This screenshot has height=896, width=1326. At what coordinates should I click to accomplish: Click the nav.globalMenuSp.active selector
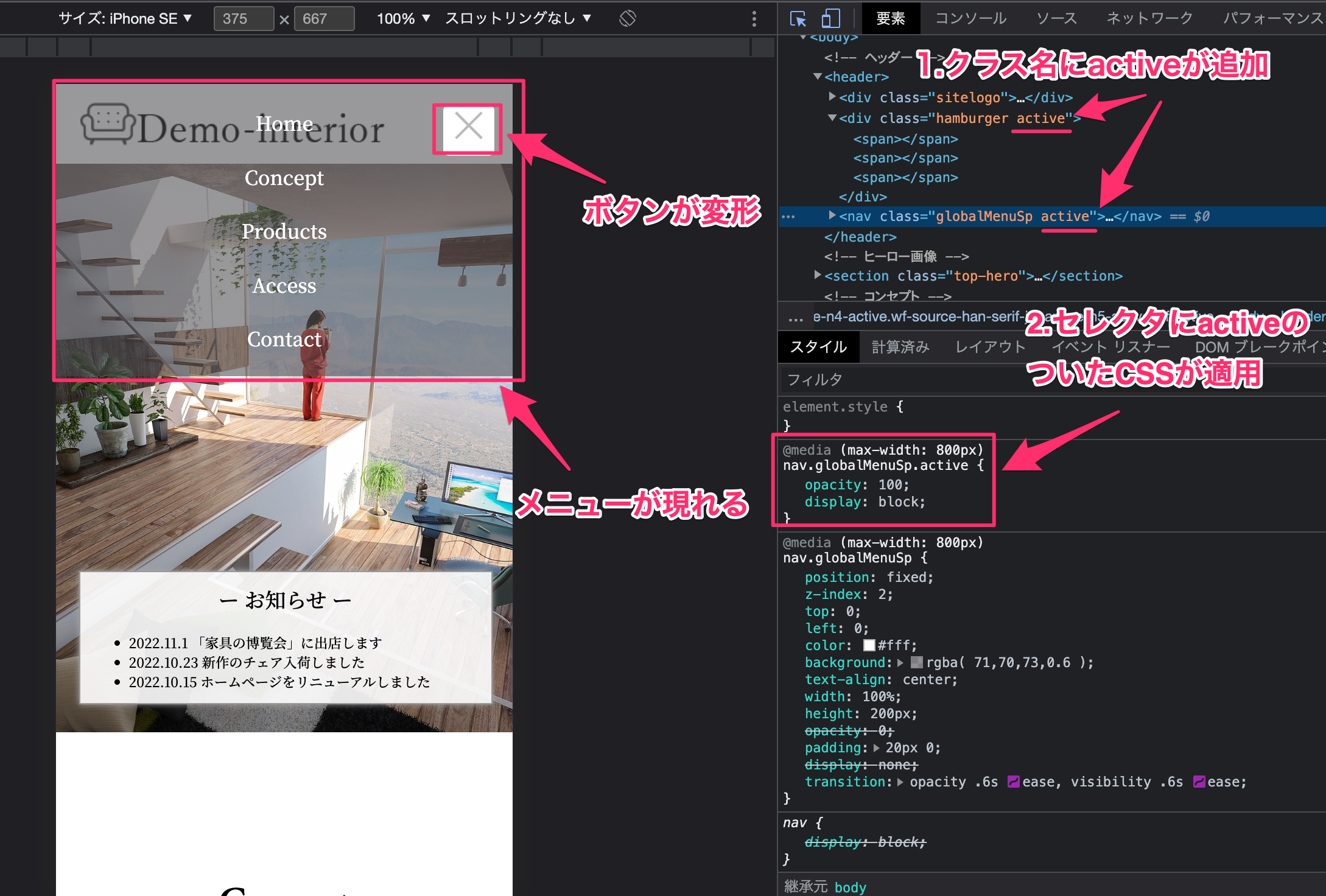[875, 465]
